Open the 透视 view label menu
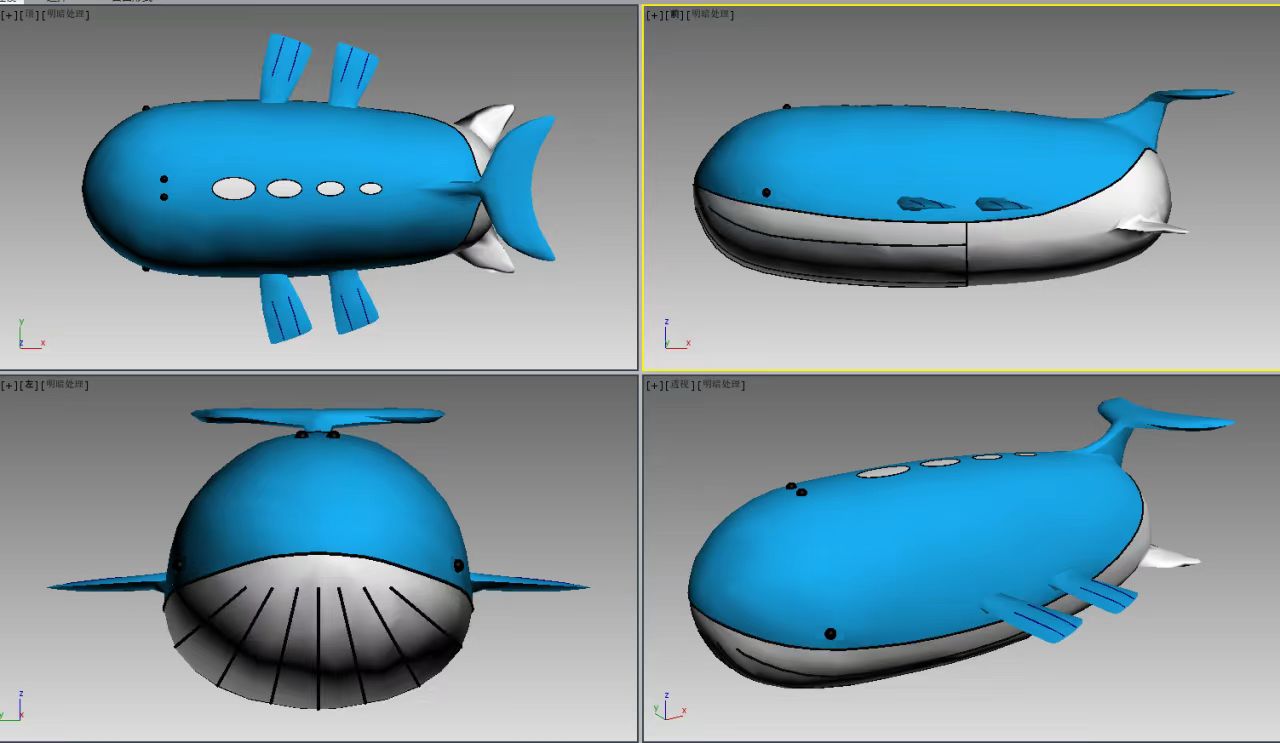Image resolution: width=1280 pixels, height=743 pixels. coord(680,385)
